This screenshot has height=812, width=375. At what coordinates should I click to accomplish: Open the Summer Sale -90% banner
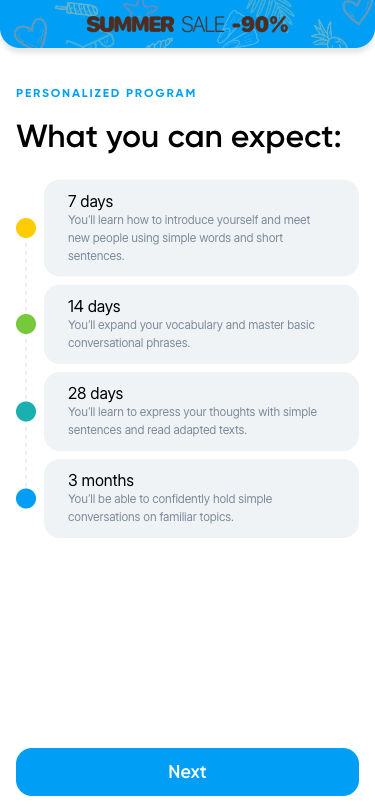(188, 24)
